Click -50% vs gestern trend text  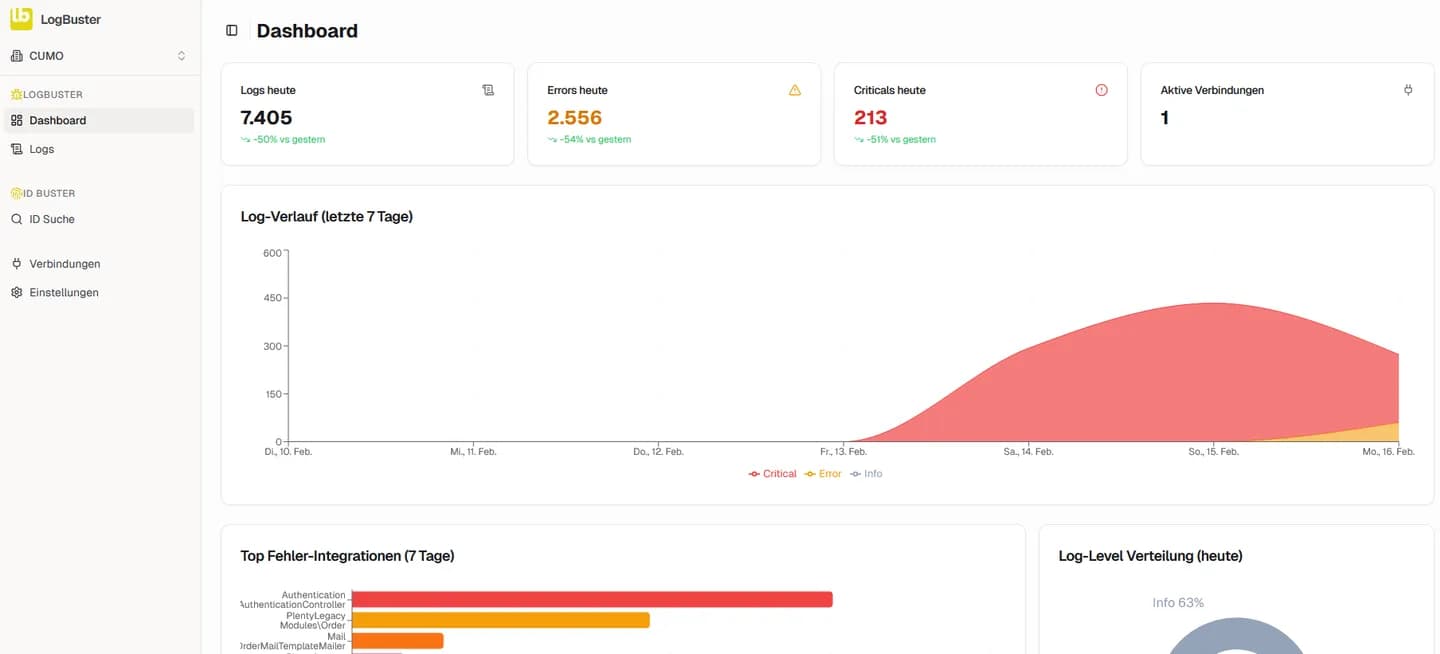coord(289,140)
